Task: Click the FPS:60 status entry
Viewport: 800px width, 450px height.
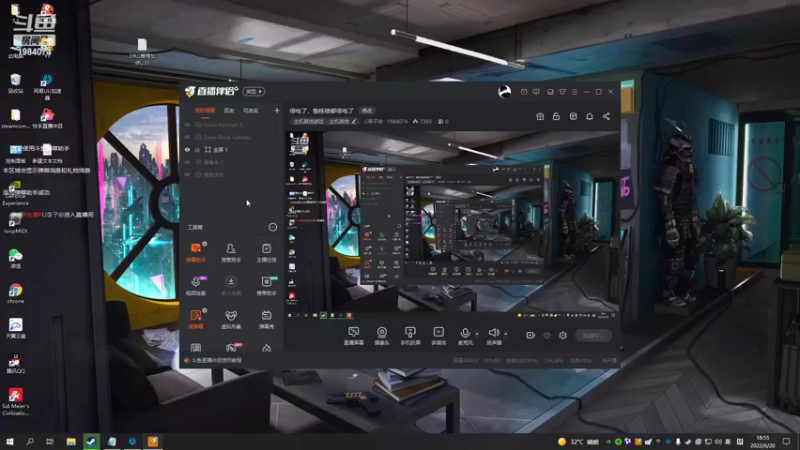Action: 492,360
